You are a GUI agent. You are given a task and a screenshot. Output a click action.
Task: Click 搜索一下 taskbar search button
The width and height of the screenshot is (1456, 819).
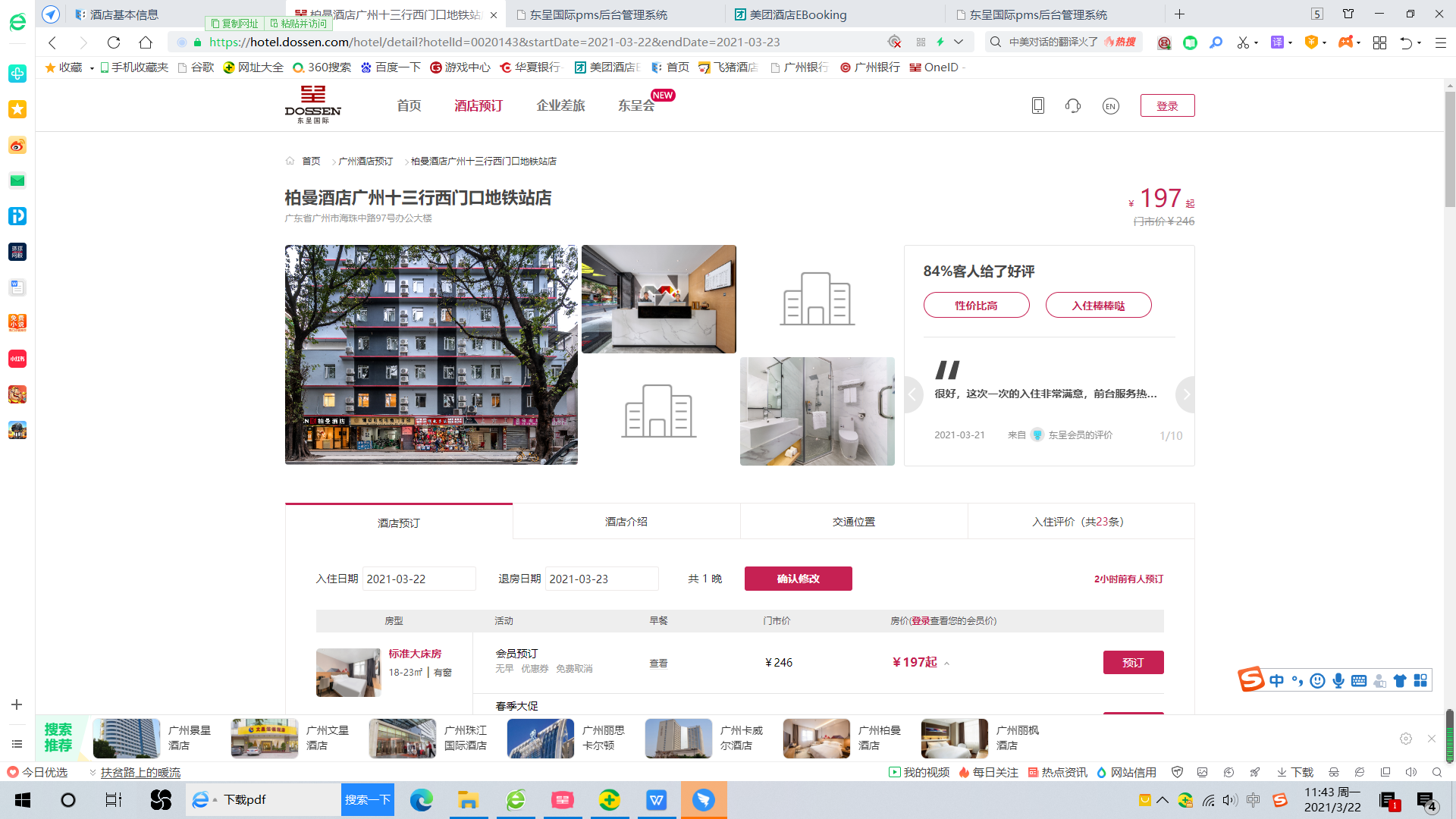point(368,800)
